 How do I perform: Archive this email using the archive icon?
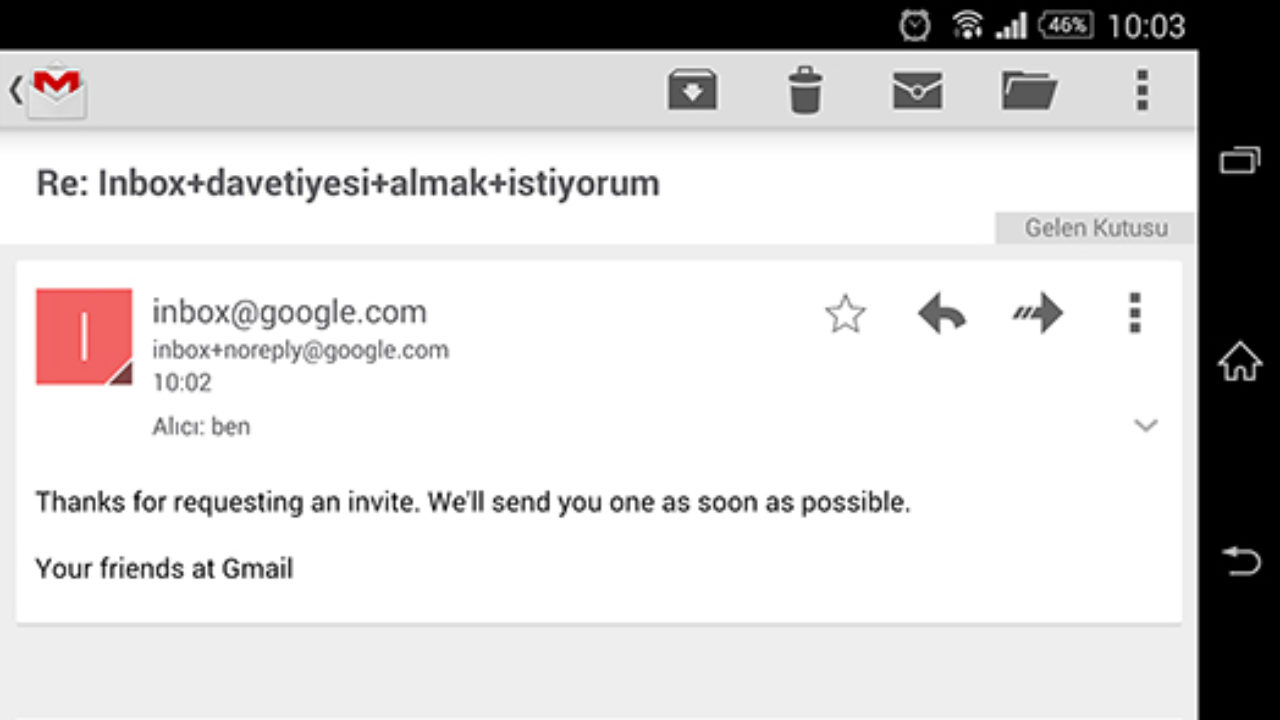tap(692, 91)
